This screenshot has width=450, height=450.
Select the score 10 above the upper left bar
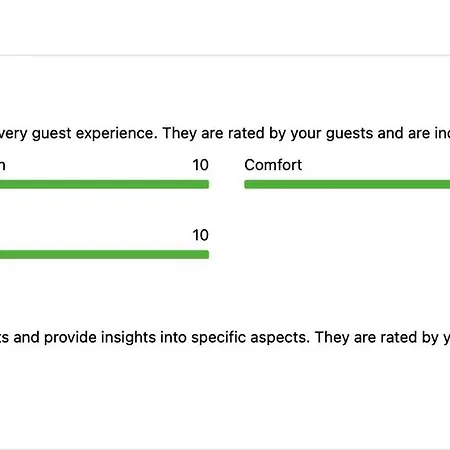(x=200, y=165)
